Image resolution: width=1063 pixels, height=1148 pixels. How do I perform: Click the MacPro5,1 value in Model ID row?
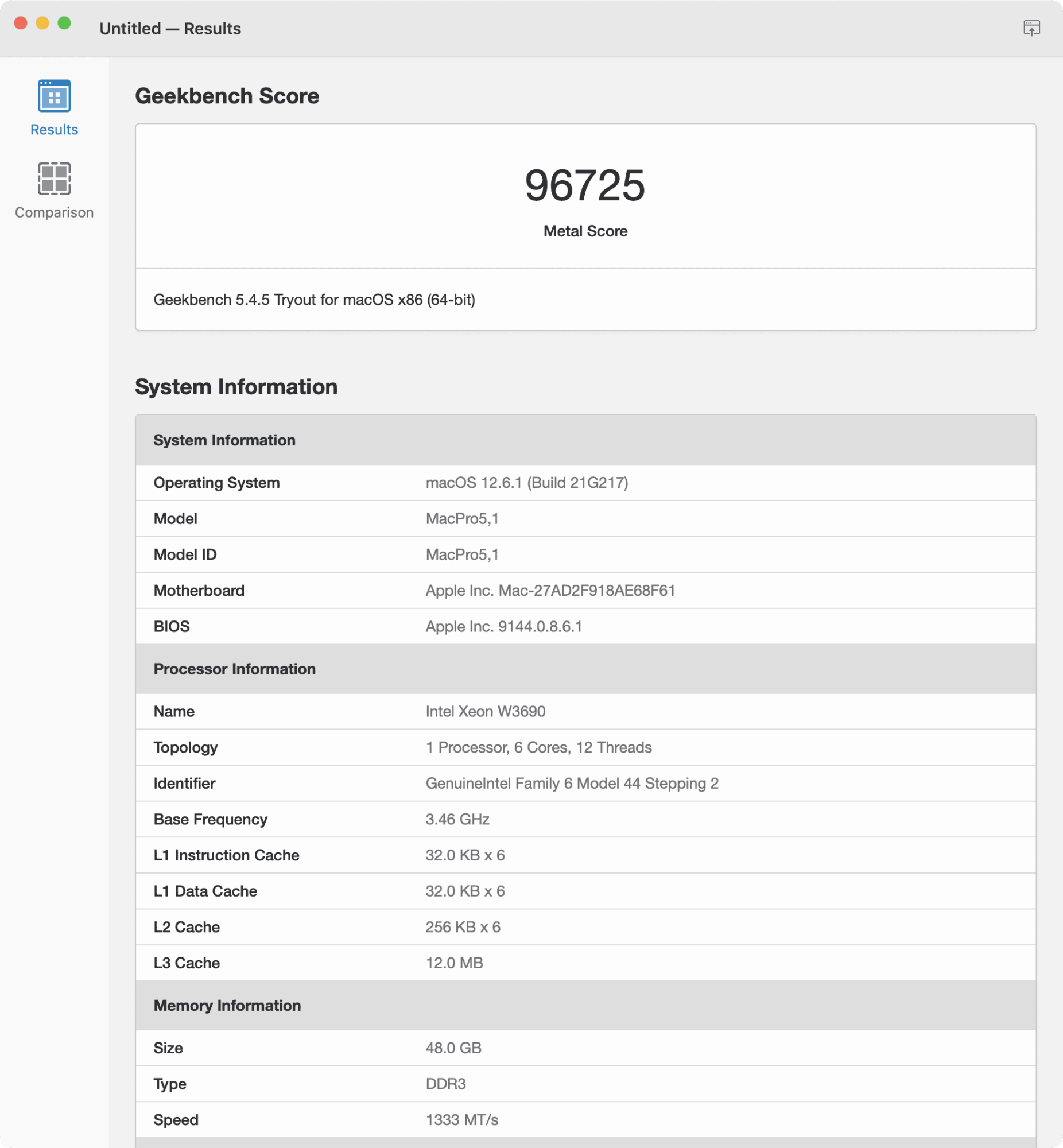462,554
